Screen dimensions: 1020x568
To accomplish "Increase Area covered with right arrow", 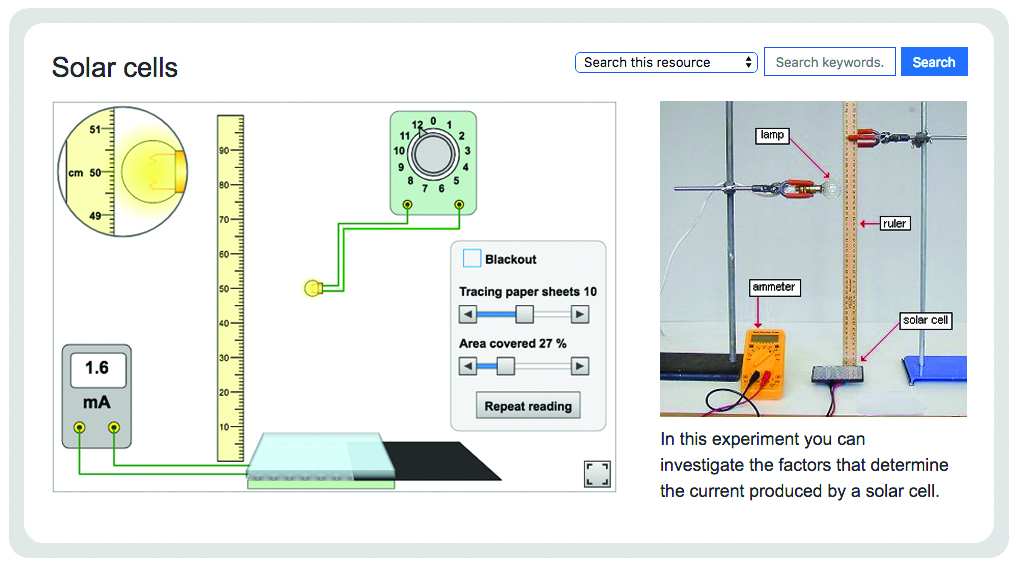I will (580, 366).
